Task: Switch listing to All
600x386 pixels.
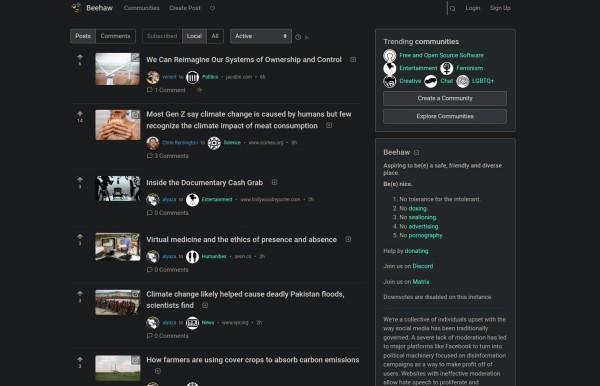Action: (x=215, y=36)
